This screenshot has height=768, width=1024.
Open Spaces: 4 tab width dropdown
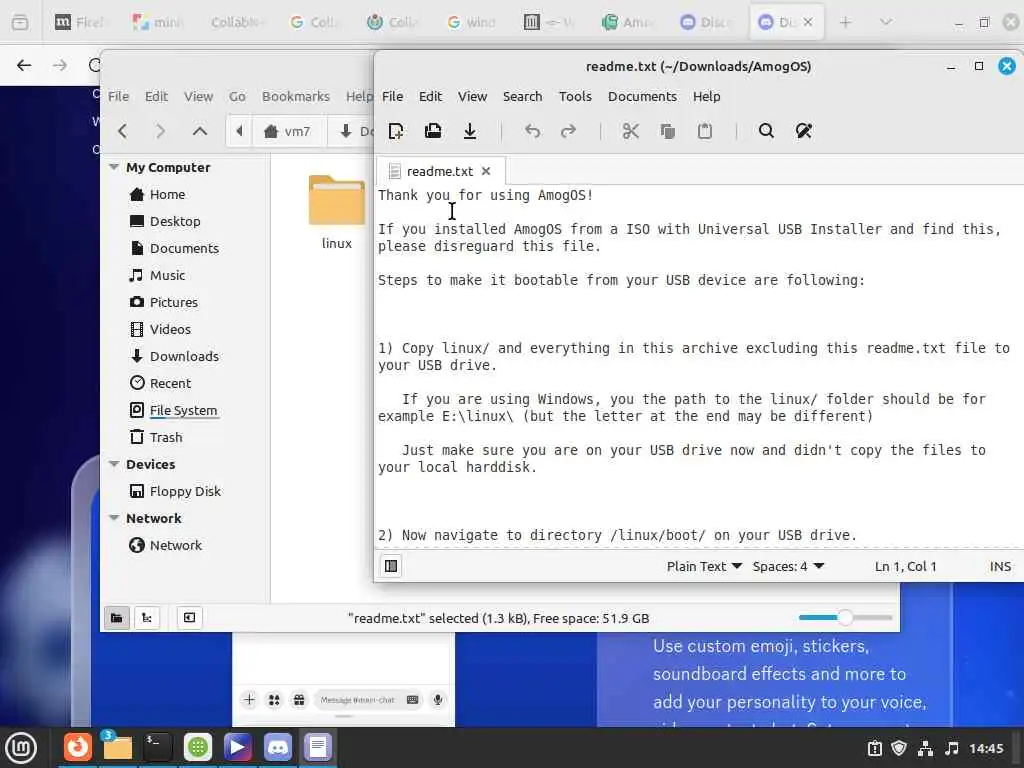tap(788, 566)
